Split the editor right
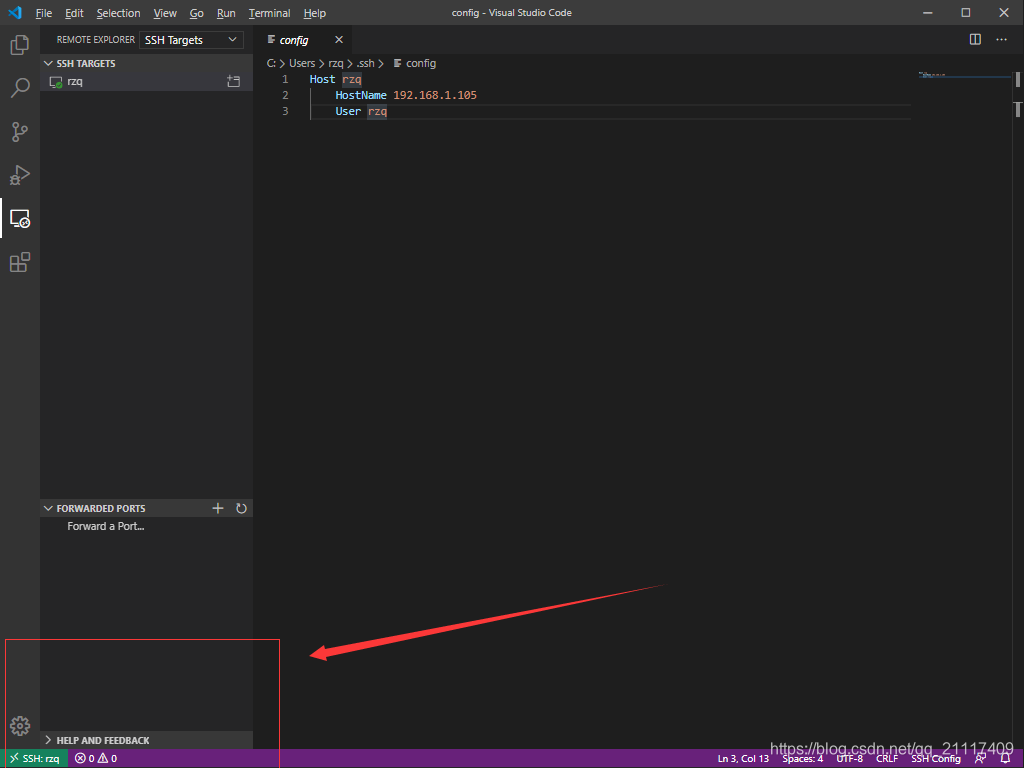Viewport: 1024px width, 768px height. pos(975,40)
